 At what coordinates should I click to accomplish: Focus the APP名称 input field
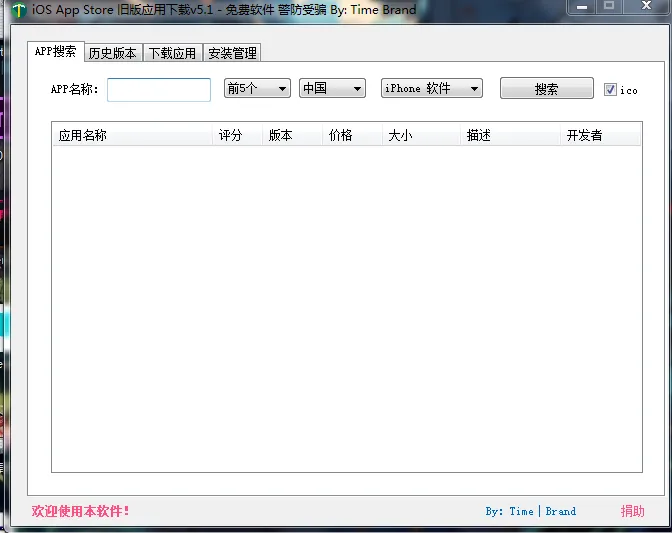pyautogui.click(x=159, y=90)
